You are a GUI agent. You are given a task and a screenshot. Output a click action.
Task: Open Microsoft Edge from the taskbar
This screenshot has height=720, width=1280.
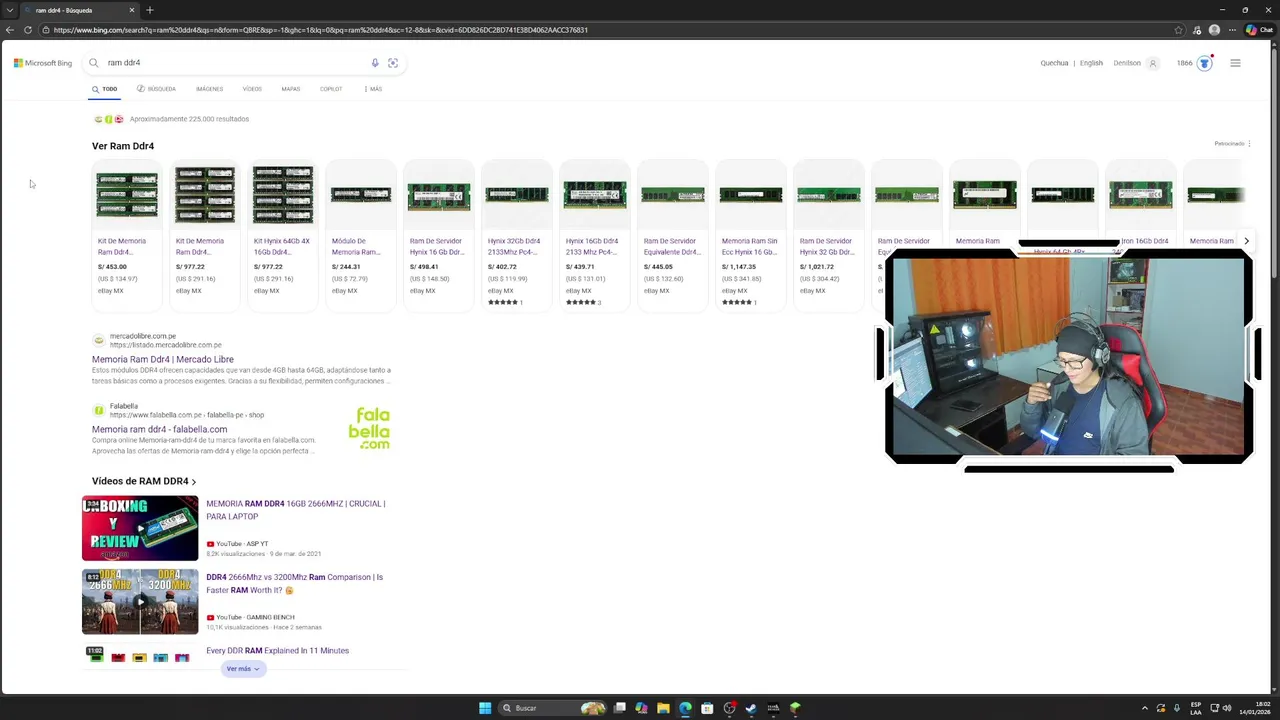685,708
